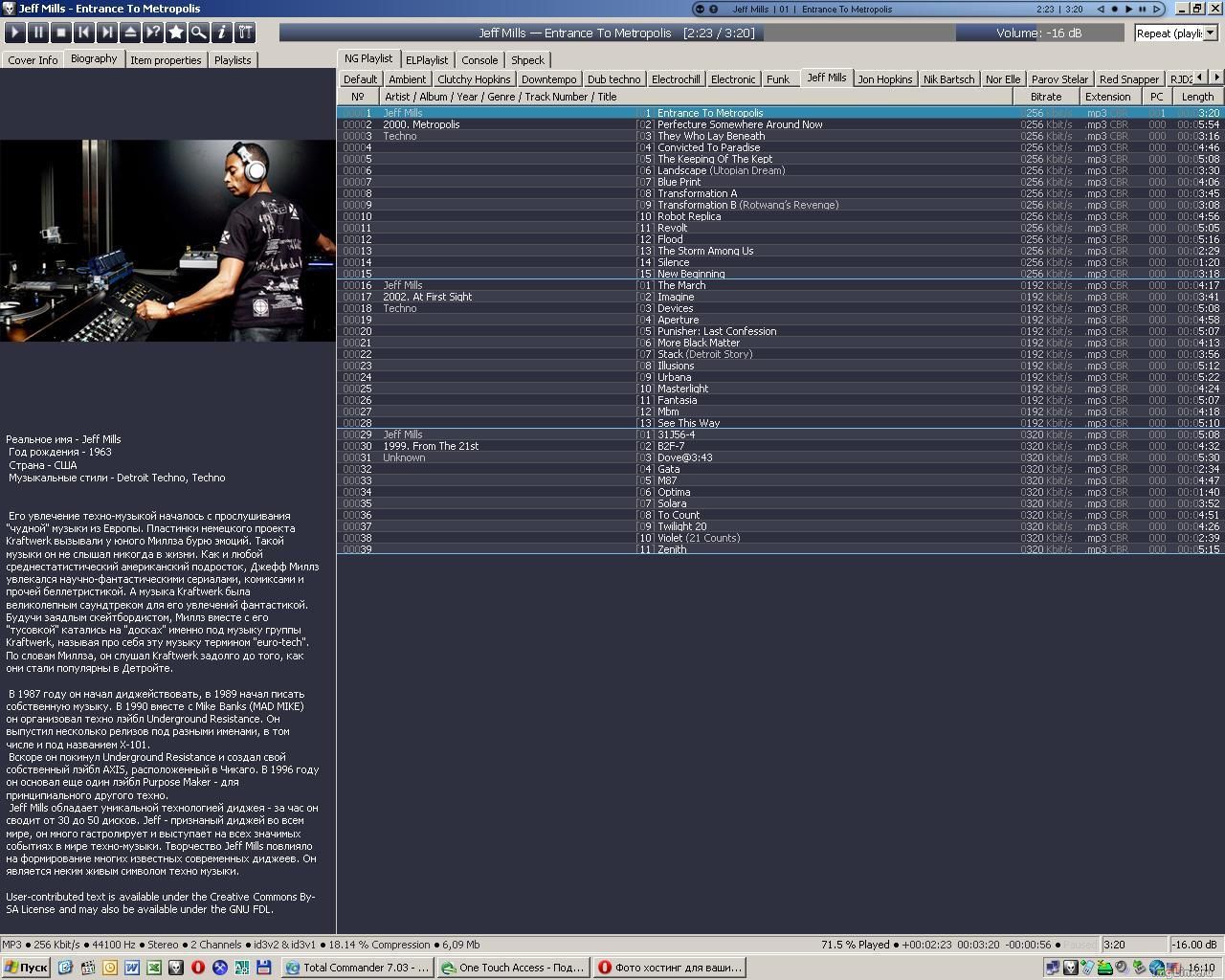Switch to the ELPlaylist tab
The height and width of the screenshot is (980, 1225).
point(427,59)
